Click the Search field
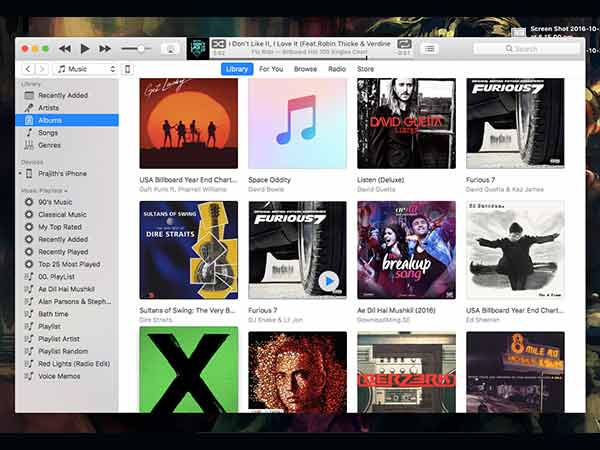This screenshot has height=450, width=600. pos(526,49)
